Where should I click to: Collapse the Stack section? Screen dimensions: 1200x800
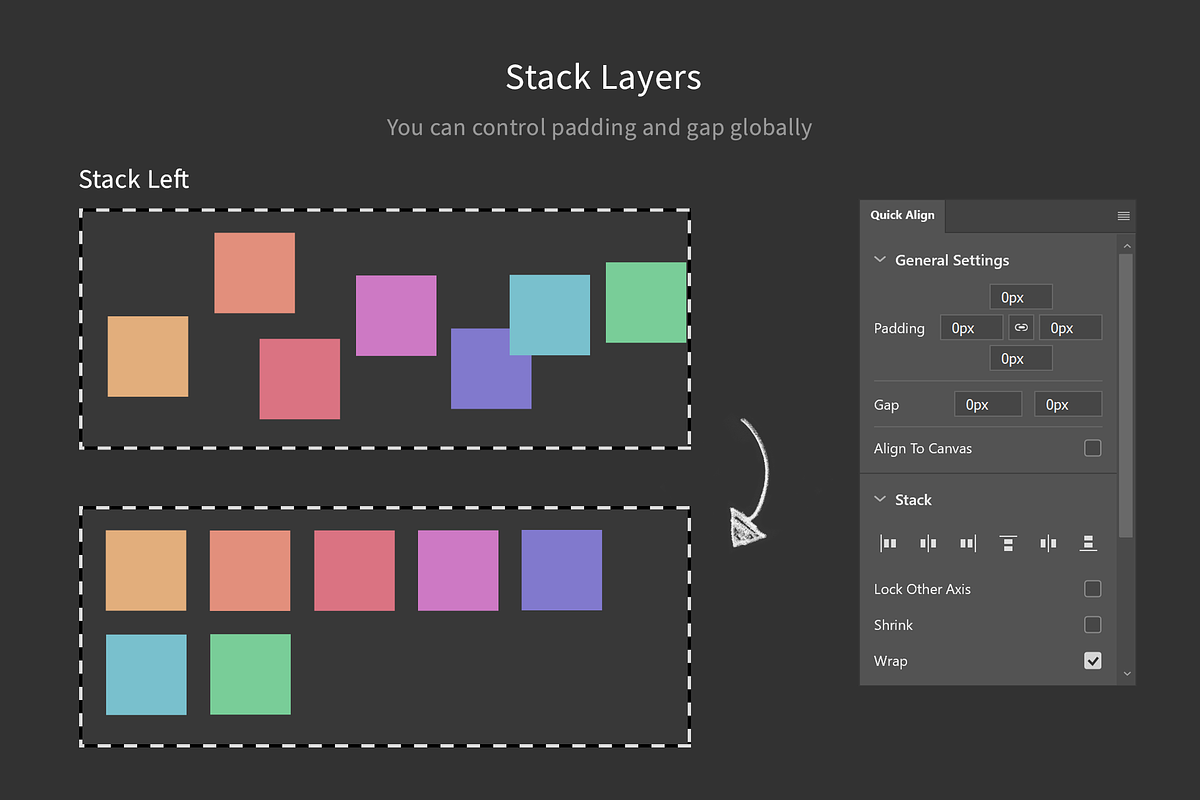click(879, 499)
